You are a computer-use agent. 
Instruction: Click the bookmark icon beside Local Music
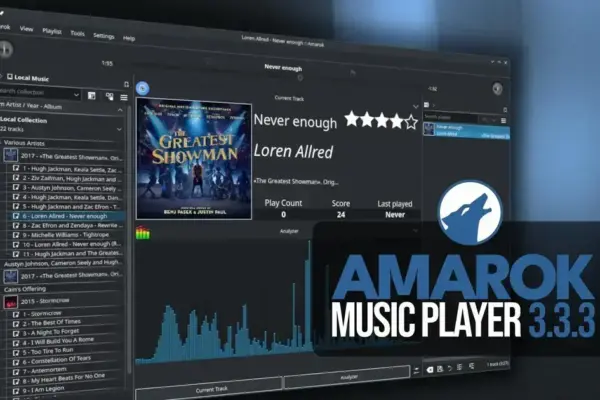tap(127, 84)
